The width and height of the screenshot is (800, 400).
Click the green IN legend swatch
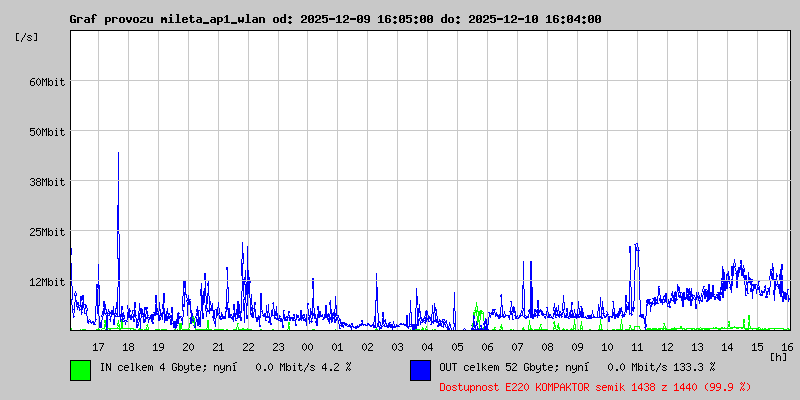coord(80,369)
